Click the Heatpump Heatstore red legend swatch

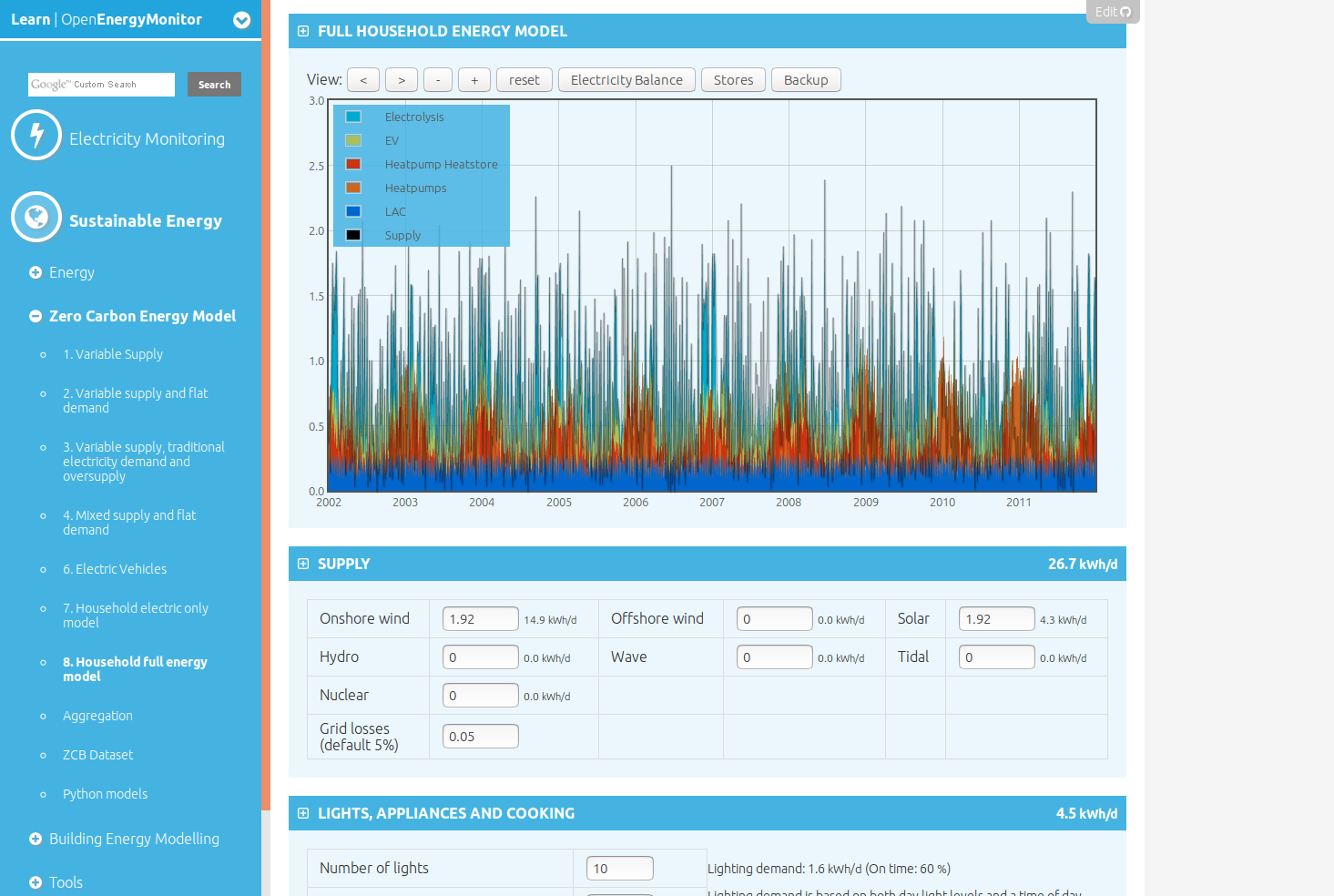coord(353,165)
